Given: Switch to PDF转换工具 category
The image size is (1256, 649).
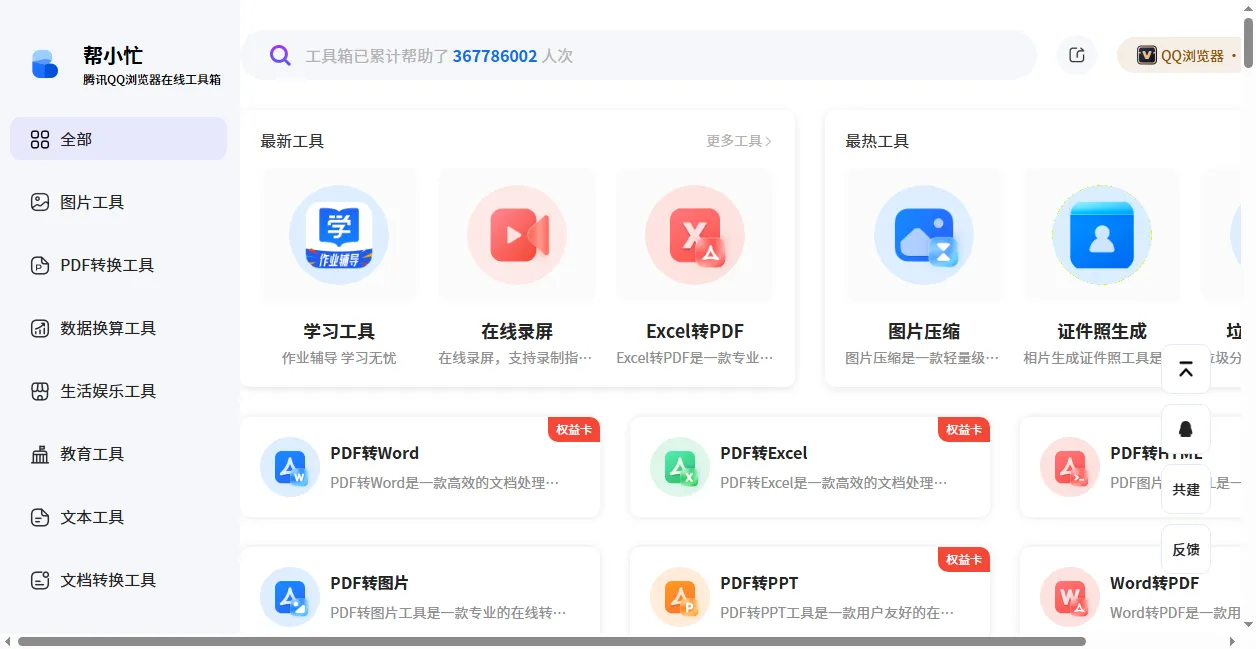Looking at the screenshot, I should pyautogui.click(x=107, y=264).
